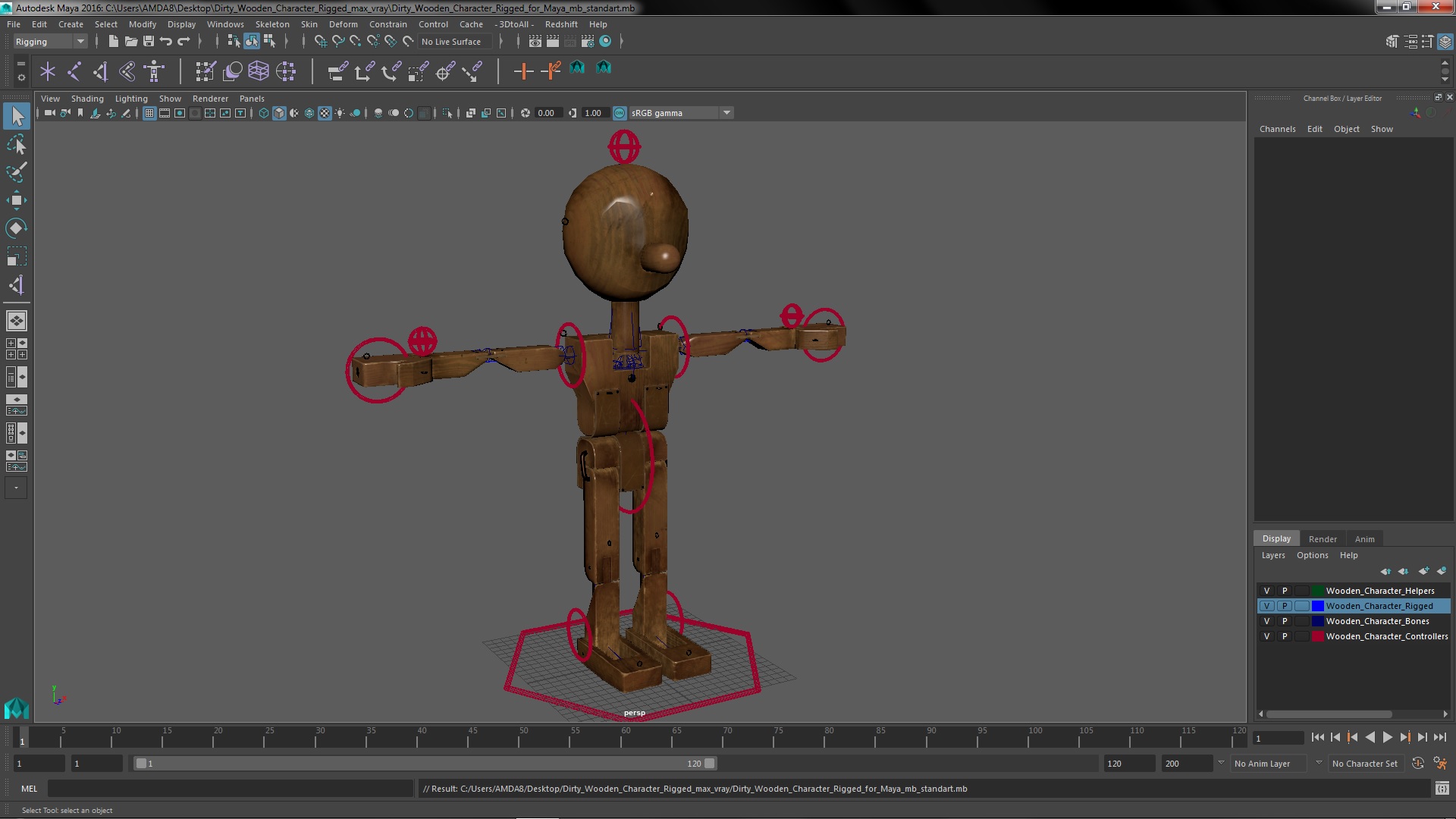The height and width of the screenshot is (819, 1456).
Task: Toggle the viewport grid display icon
Action: (x=149, y=113)
